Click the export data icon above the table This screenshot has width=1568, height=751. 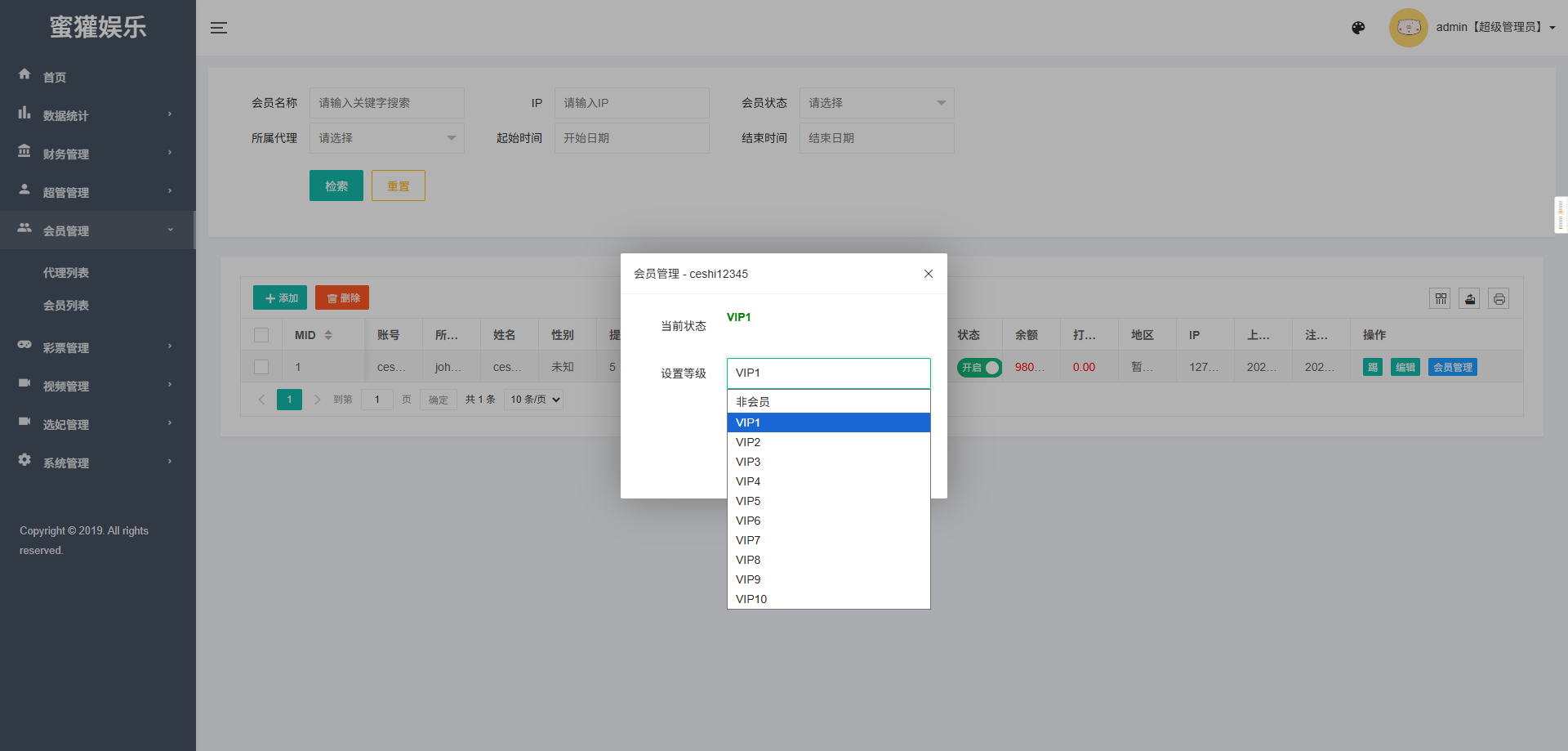tap(1469, 298)
